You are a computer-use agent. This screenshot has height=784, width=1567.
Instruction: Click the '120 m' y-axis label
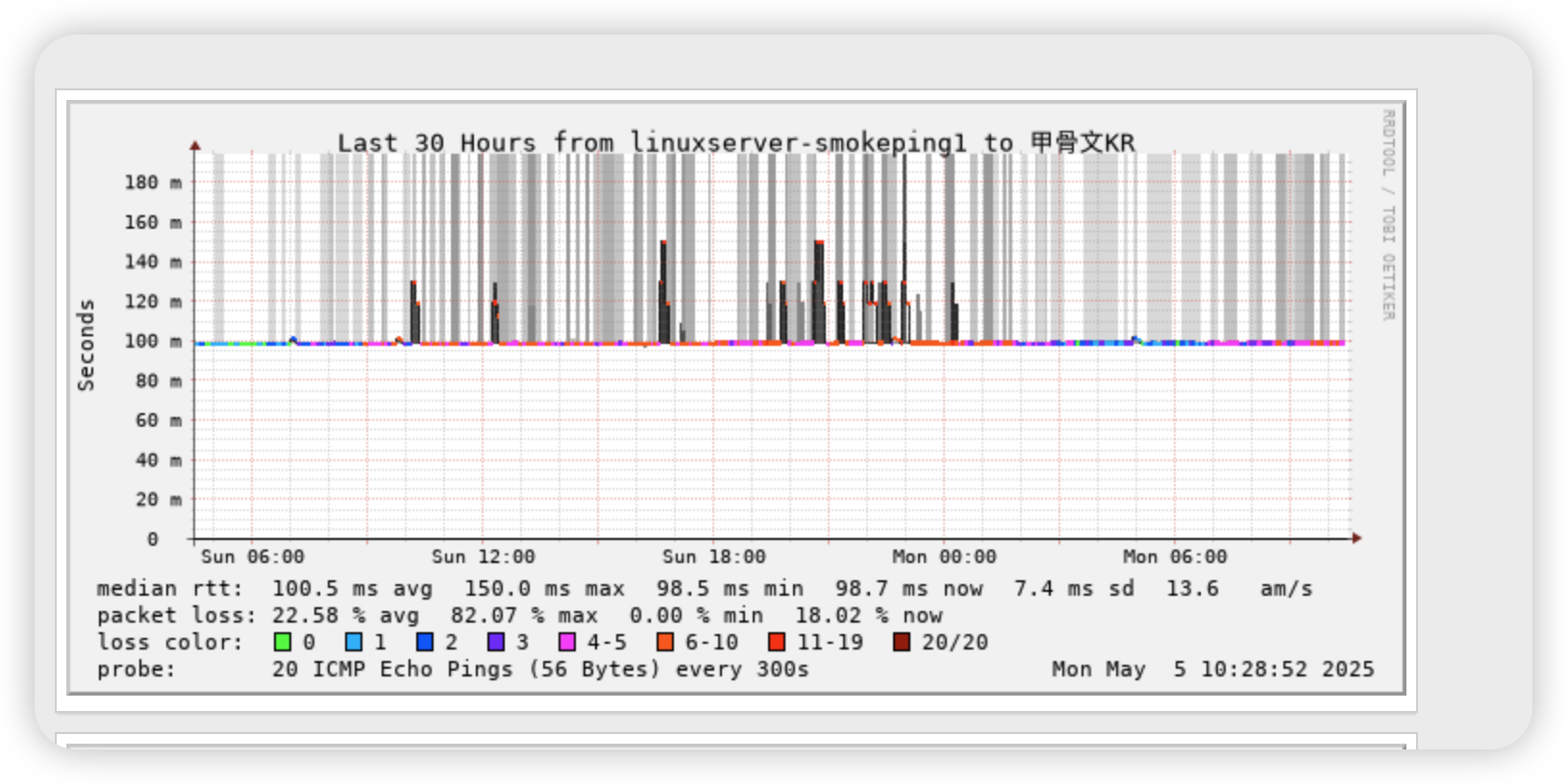[153, 302]
